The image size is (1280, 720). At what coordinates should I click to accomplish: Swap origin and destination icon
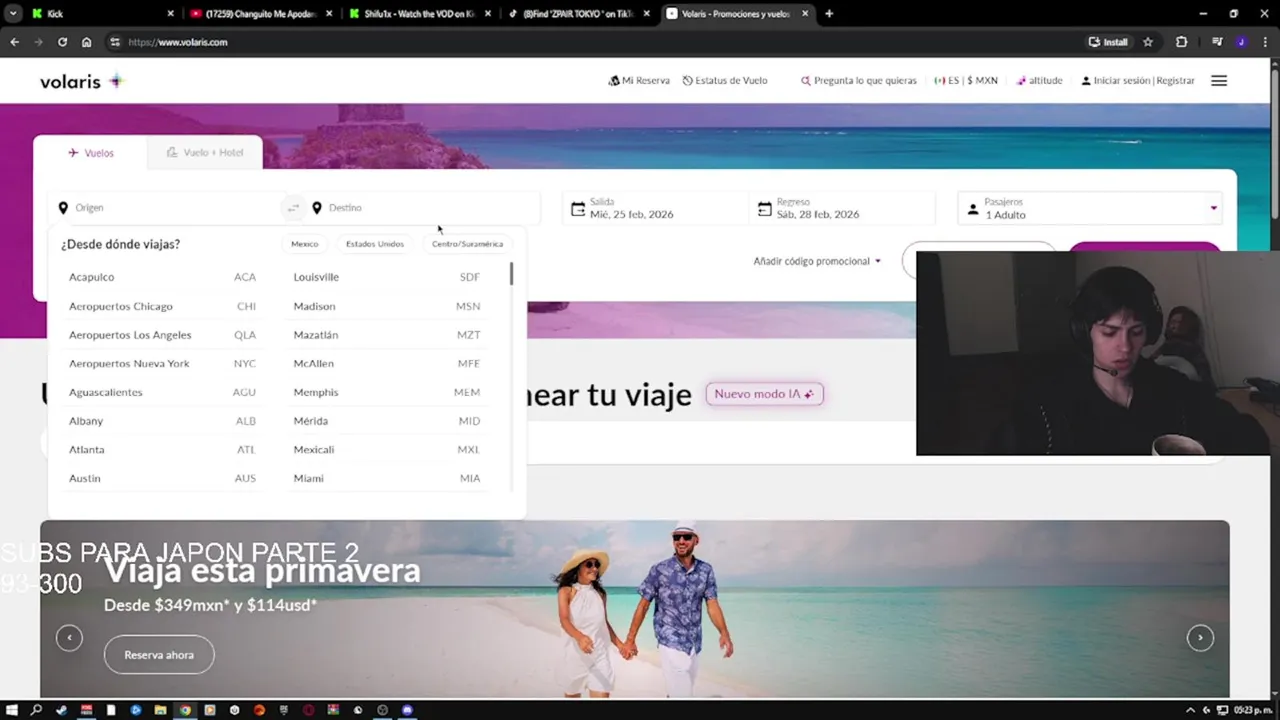(293, 208)
